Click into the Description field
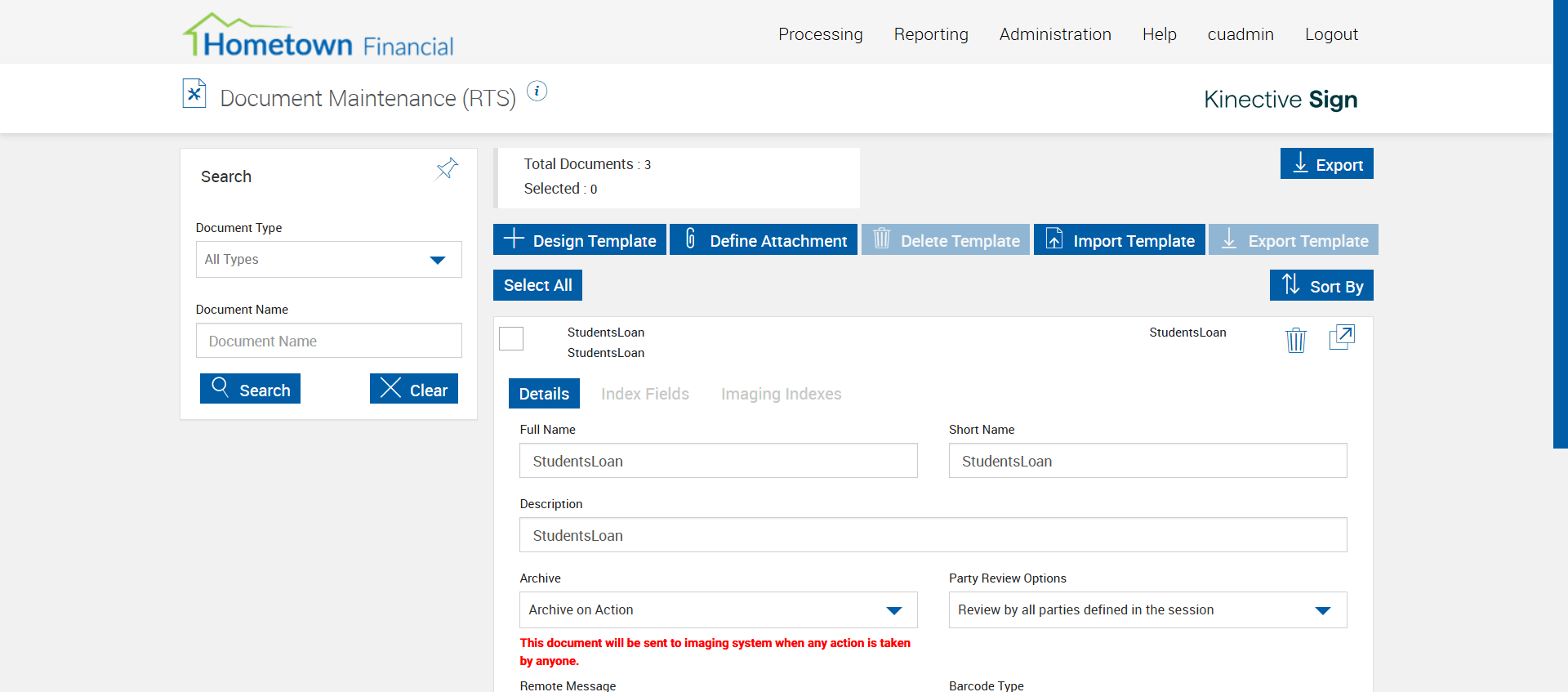 pyautogui.click(x=933, y=535)
